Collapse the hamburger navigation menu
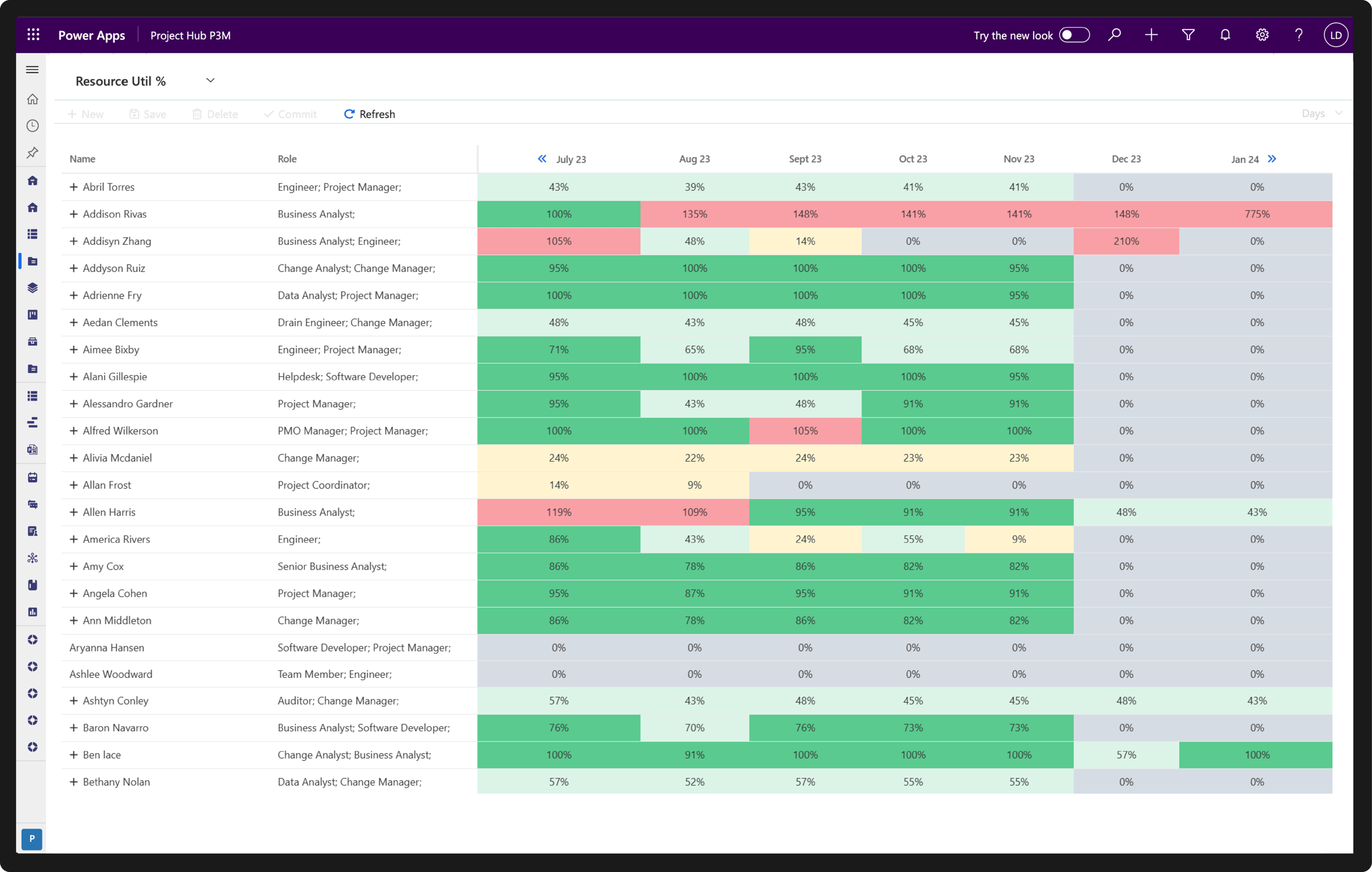 coord(33,70)
